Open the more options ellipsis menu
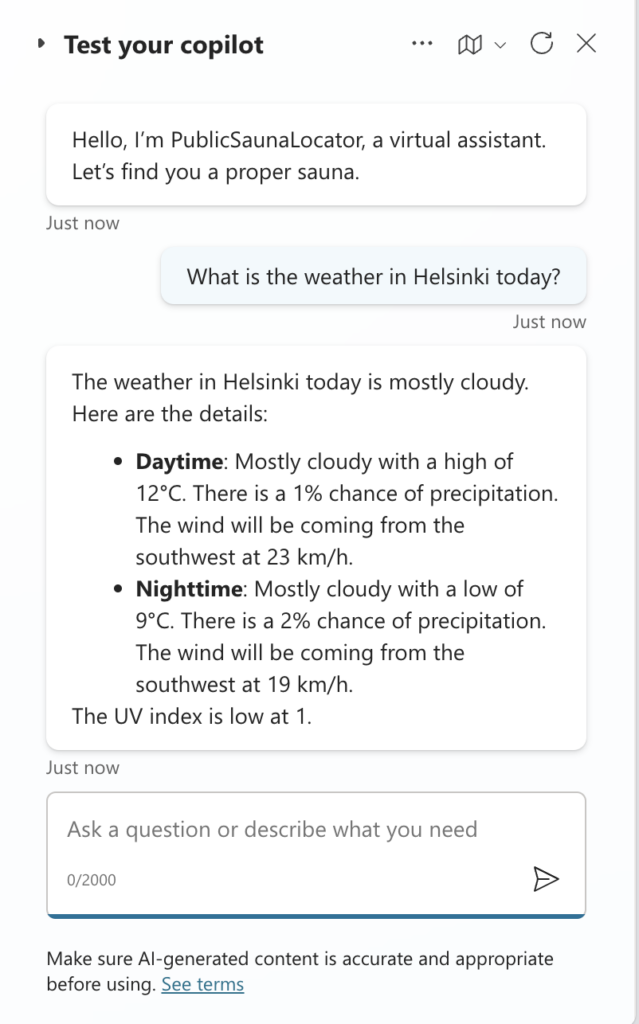 point(423,44)
